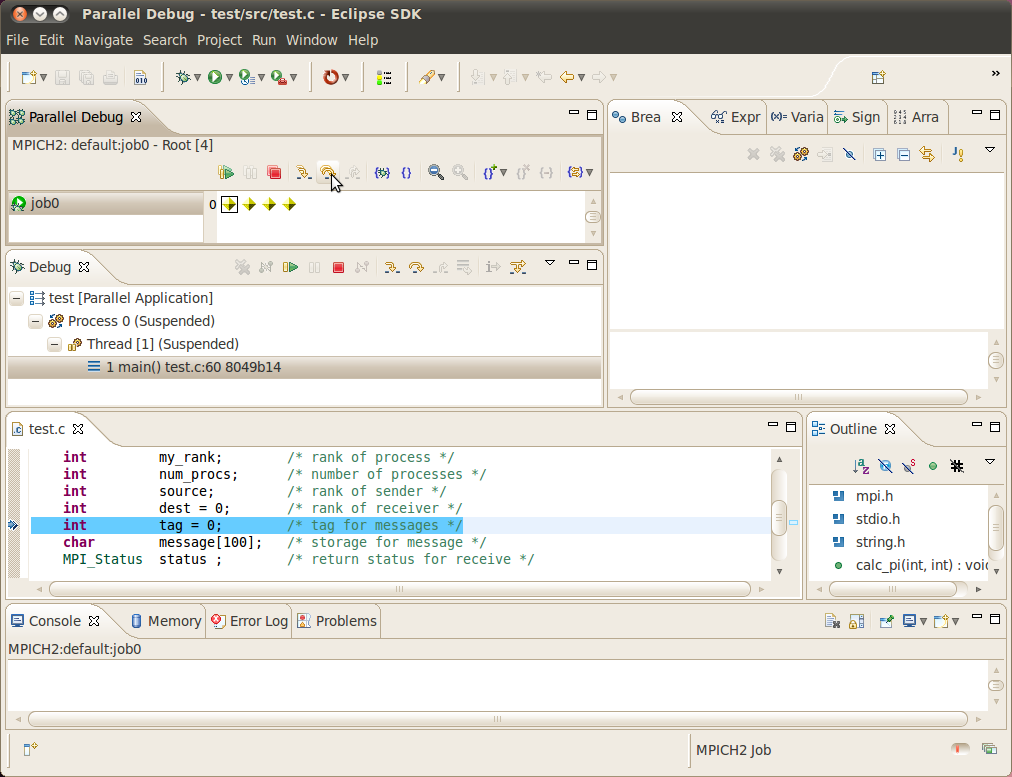The image size is (1012, 777).
Task: Toggle Hide Static Members in Outline view
Action: (x=909, y=466)
